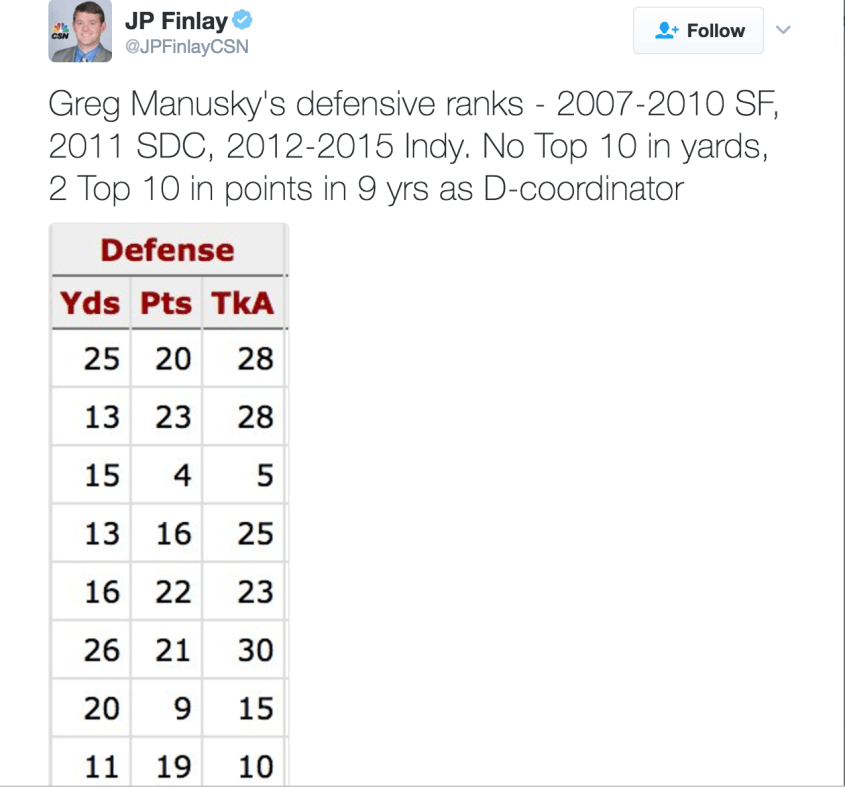Viewport: 845px width, 787px height.
Task: Expand the chevron menu next to Follow
Action: pyautogui.click(x=783, y=30)
